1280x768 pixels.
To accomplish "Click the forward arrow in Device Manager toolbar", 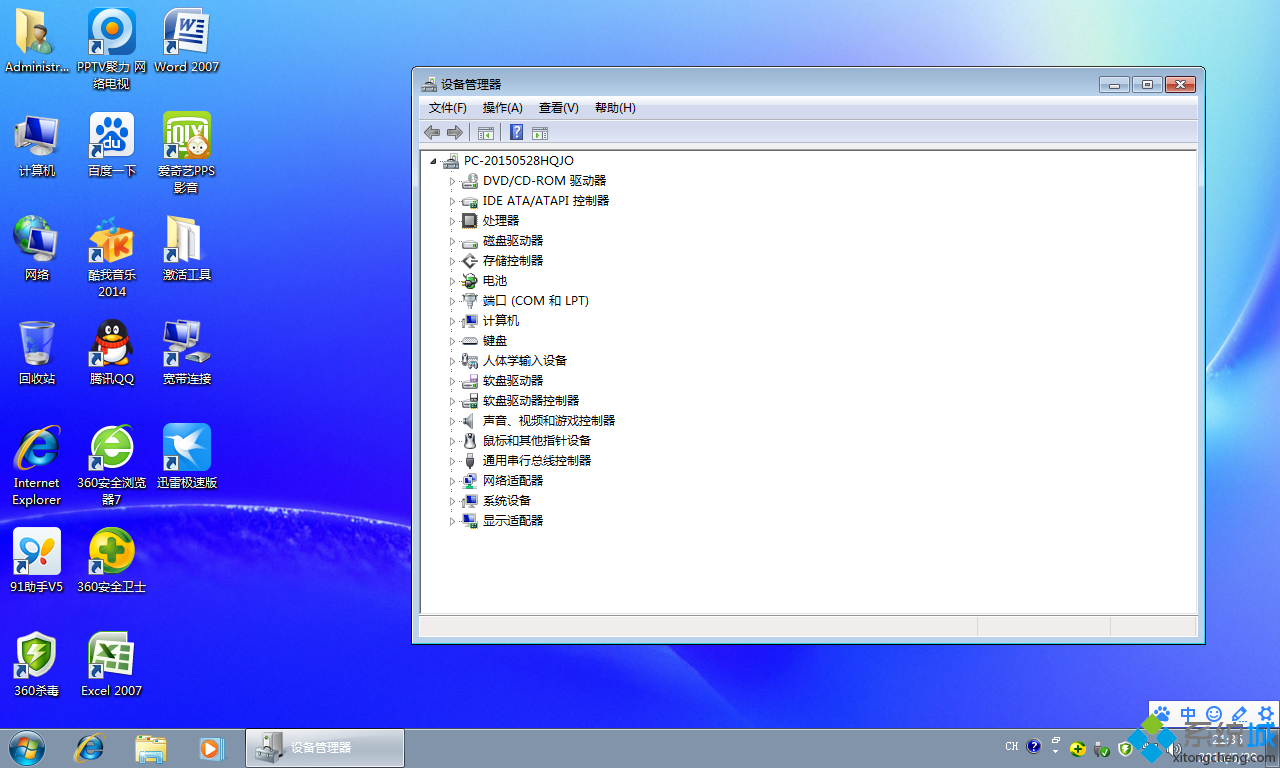I will [x=455, y=131].
